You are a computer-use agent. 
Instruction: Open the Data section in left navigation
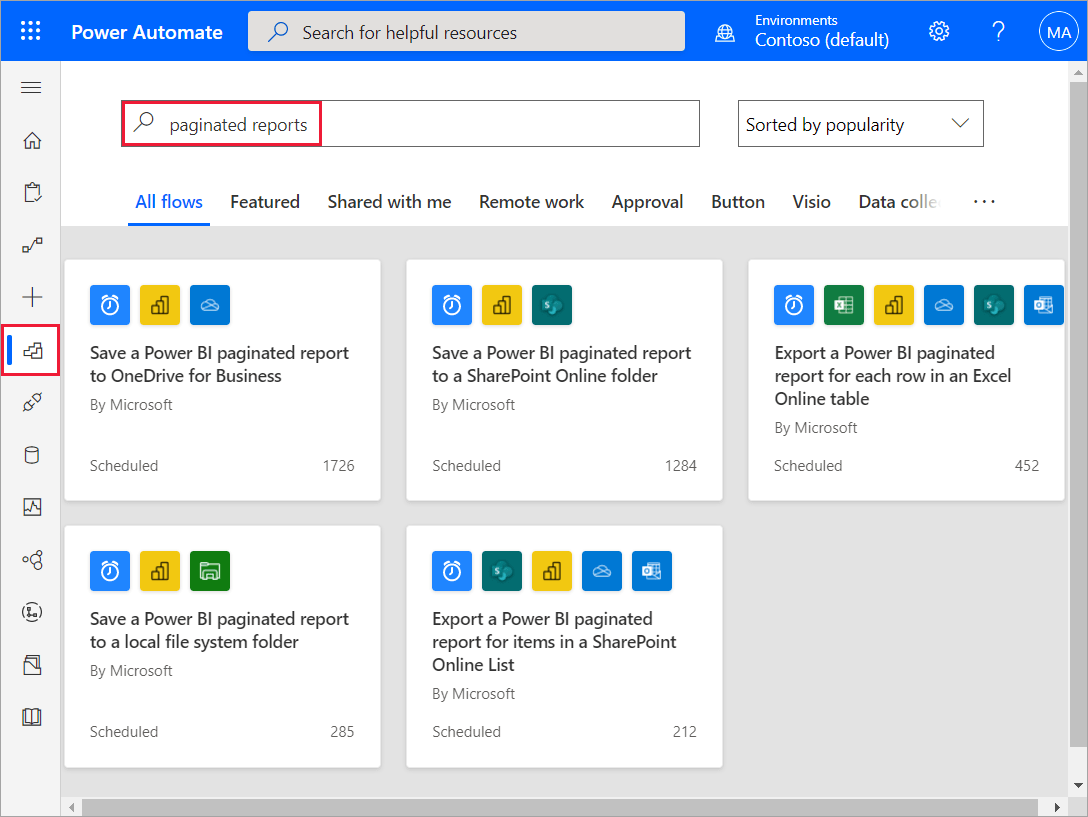[31, 454]
